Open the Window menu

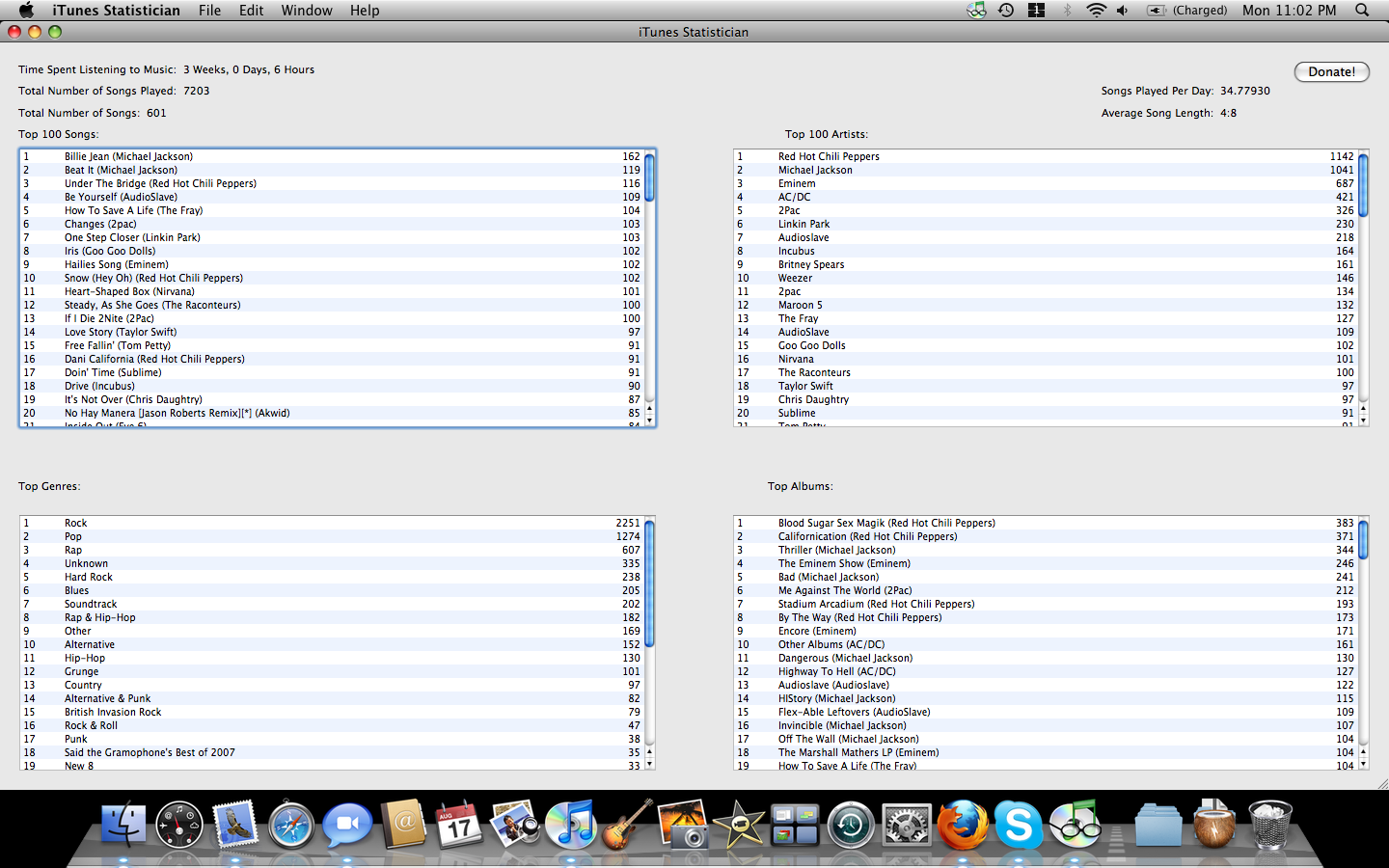(307, 10)
